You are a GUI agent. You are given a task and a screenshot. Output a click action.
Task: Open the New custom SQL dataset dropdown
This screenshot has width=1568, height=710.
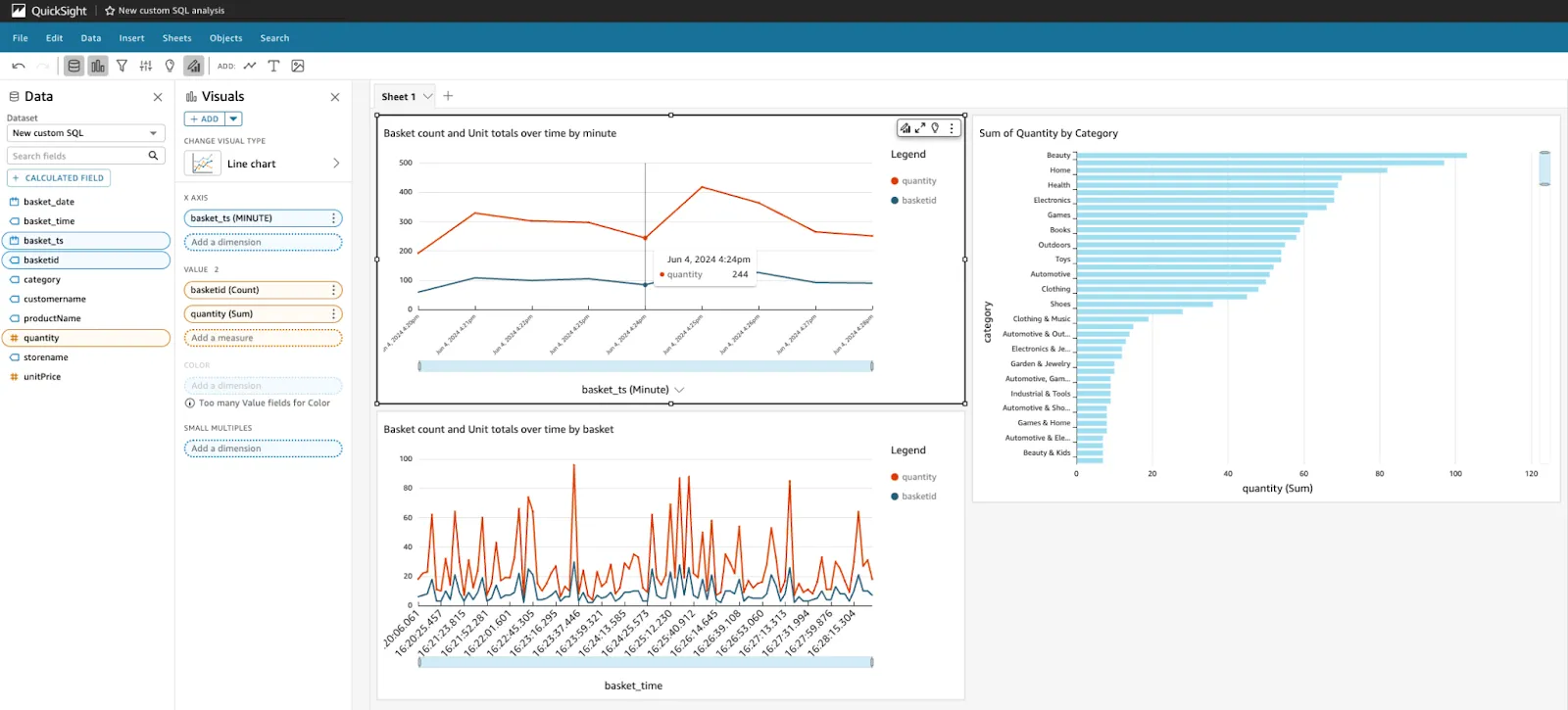[x=85, y=133]
